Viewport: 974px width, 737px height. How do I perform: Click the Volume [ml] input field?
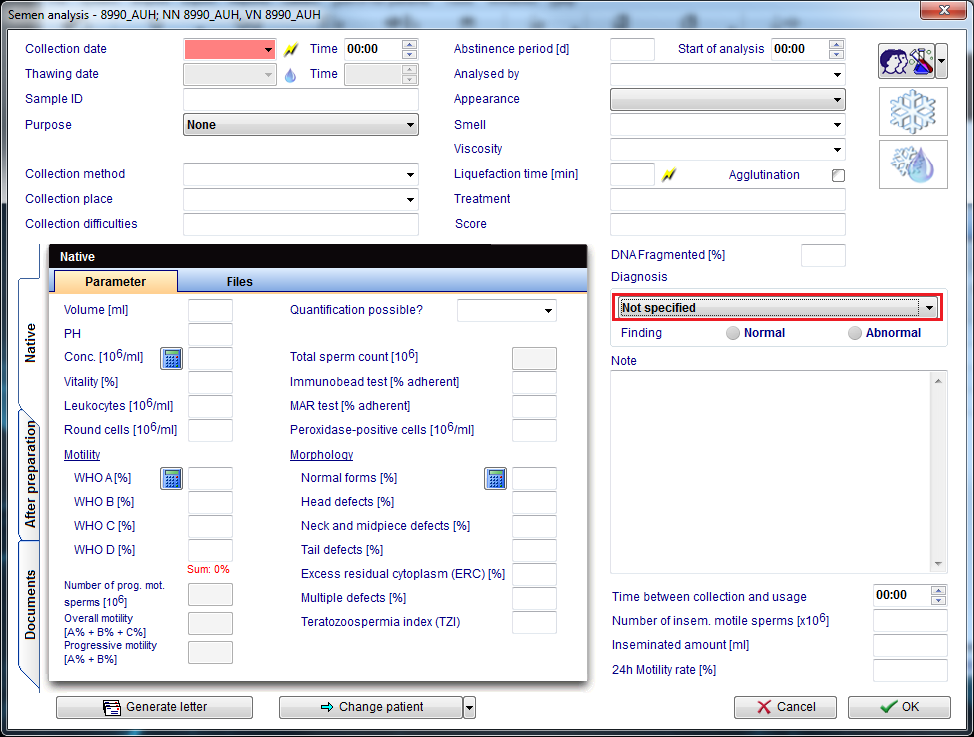pyautogui.click(x=210, y=311)
